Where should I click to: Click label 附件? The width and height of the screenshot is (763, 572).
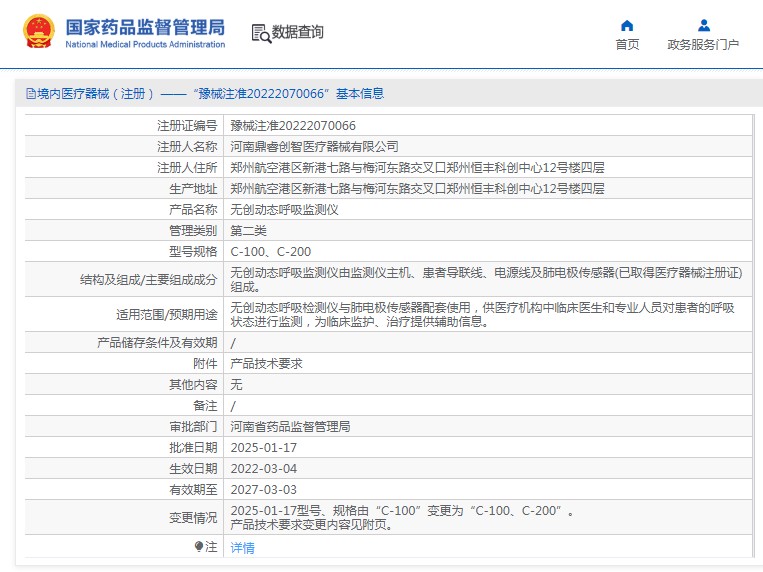[205, 363]
